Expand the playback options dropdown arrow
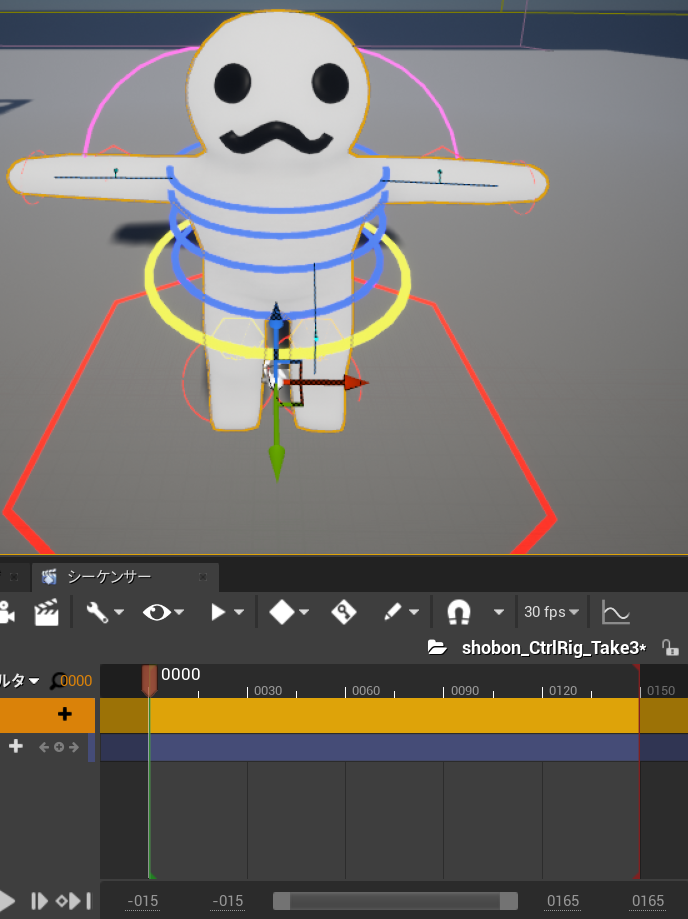688x919 pixels. tap(239, 612)
